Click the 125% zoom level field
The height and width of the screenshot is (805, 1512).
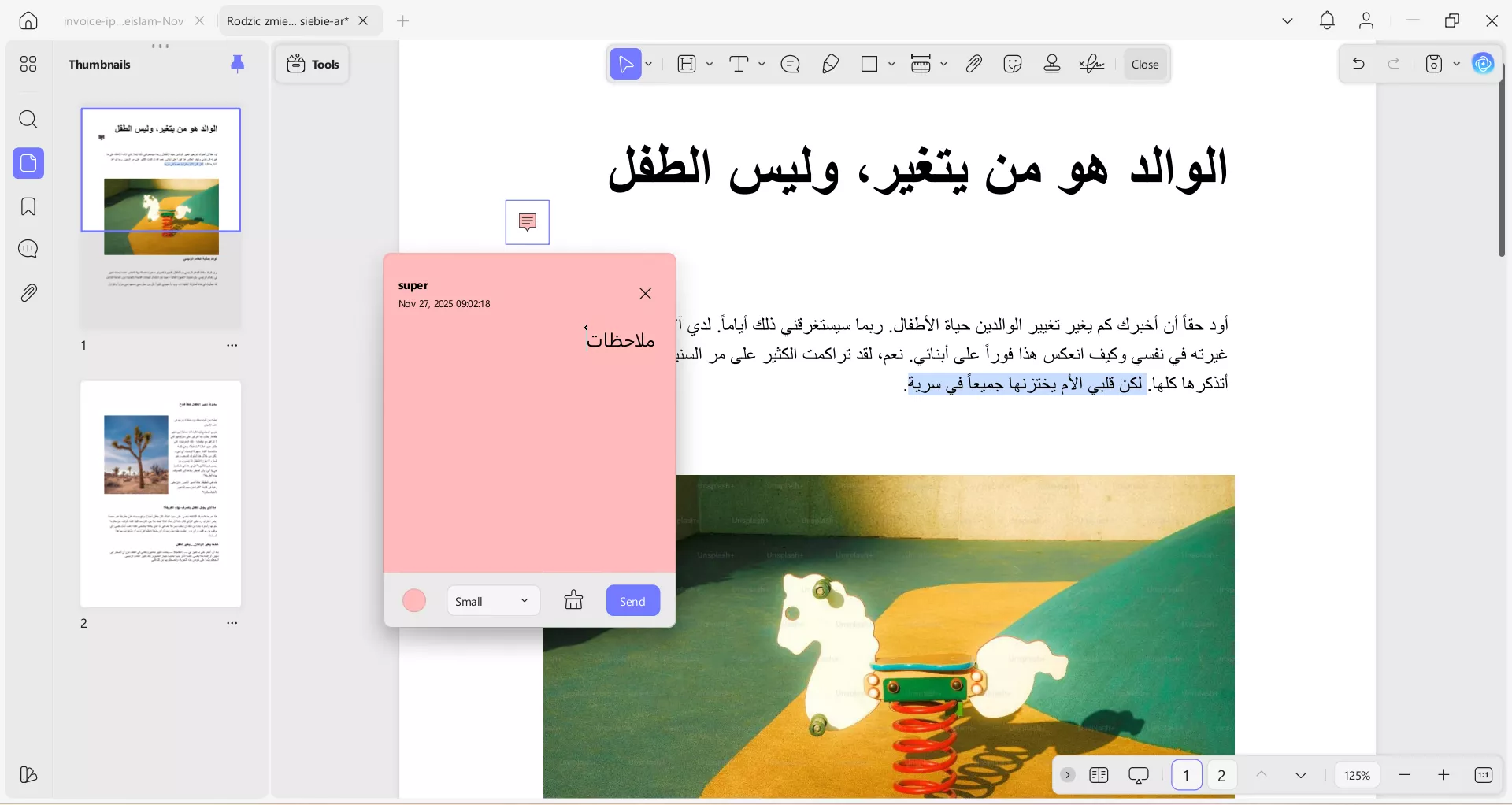click(1358, 775)
